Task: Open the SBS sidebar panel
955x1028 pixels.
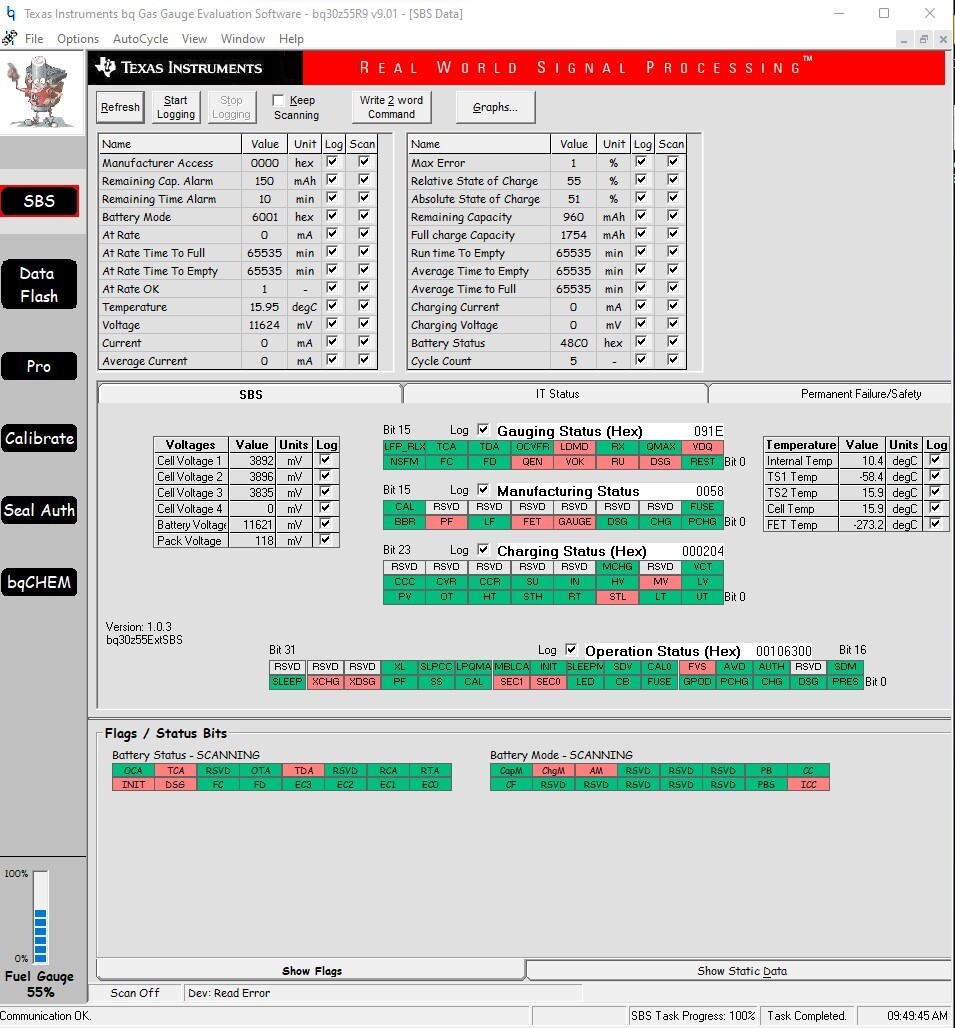Action: pyautogui.click(x=39, y=201)
